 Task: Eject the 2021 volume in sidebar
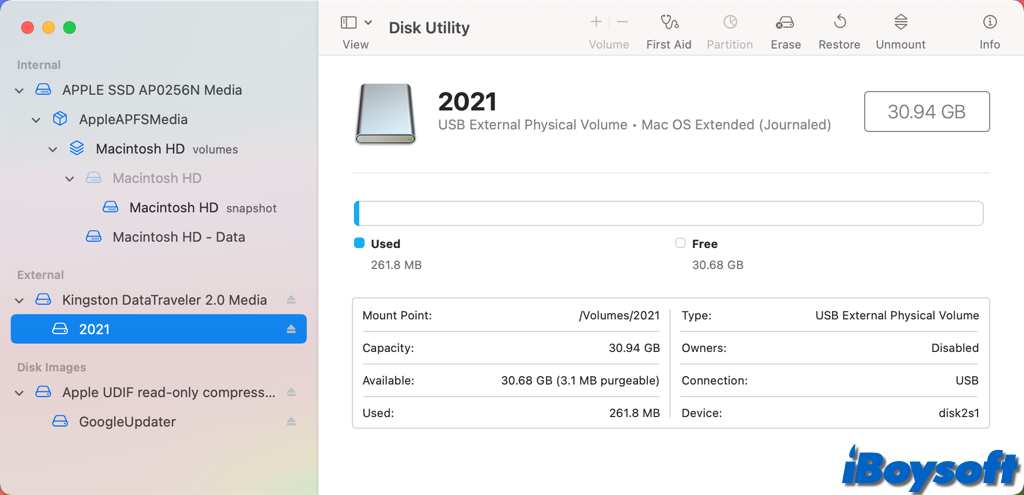coord(291,329)
